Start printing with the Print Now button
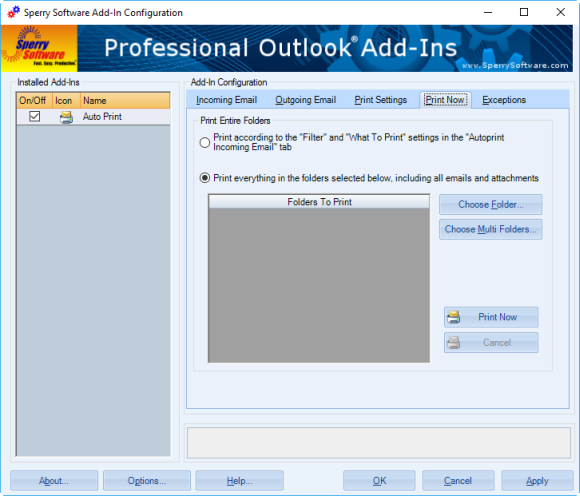580x496 pixels. (491, 317)
